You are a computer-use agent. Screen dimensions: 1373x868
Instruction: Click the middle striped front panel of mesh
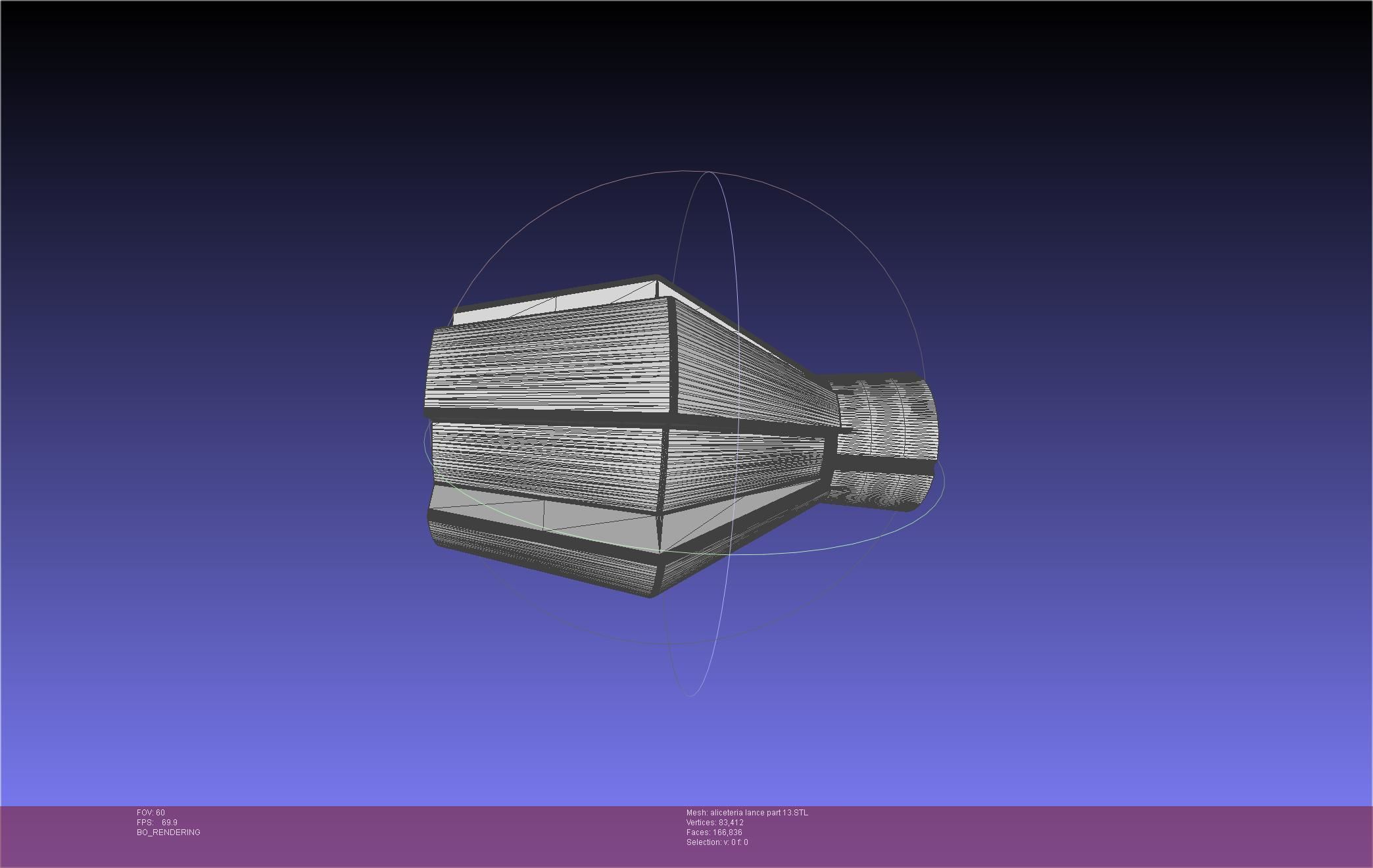546,464
